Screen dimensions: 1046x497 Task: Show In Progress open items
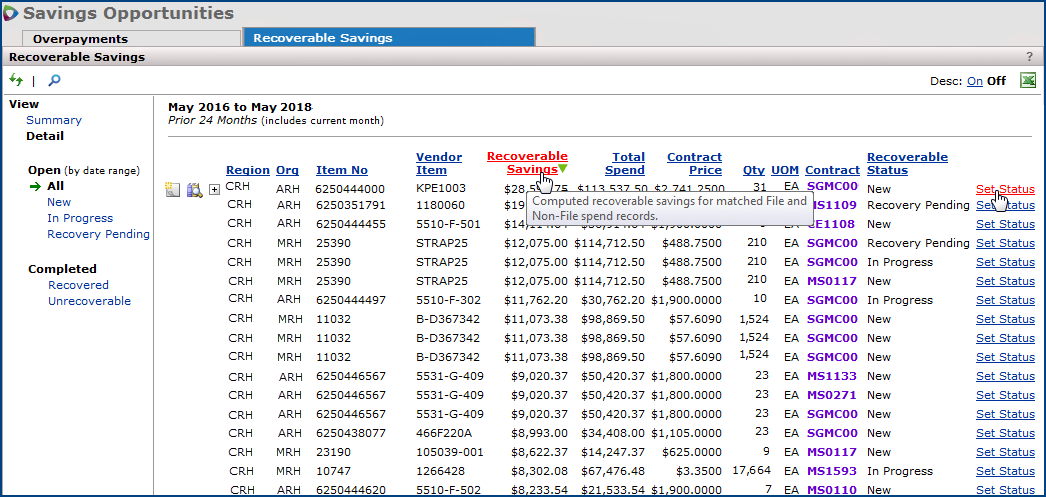click(x=80, y=218)
